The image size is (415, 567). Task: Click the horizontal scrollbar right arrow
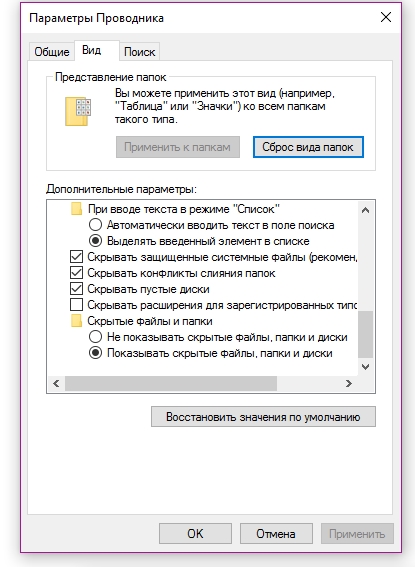pos(348,383)
